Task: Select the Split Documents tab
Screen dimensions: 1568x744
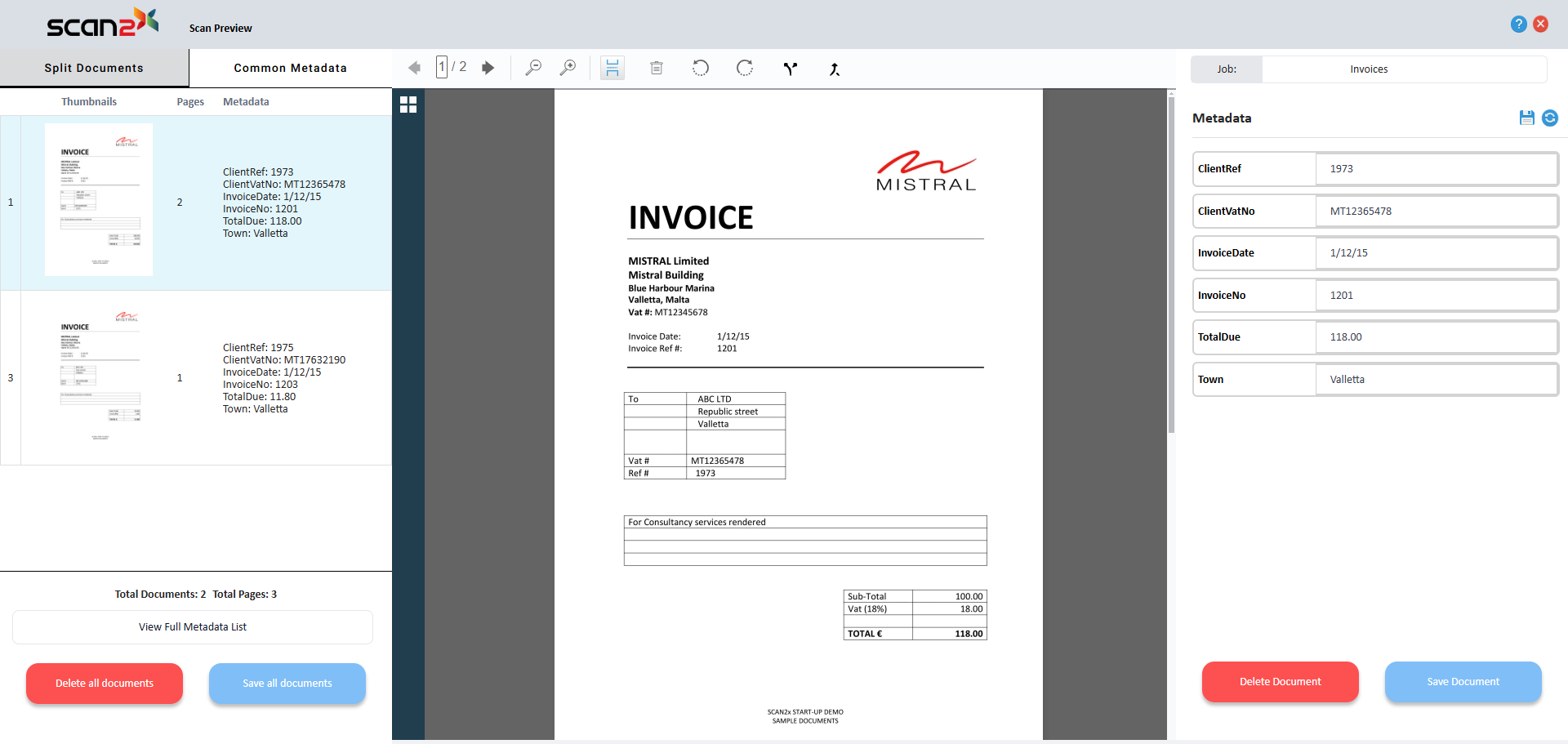Action: click(94, 68)
